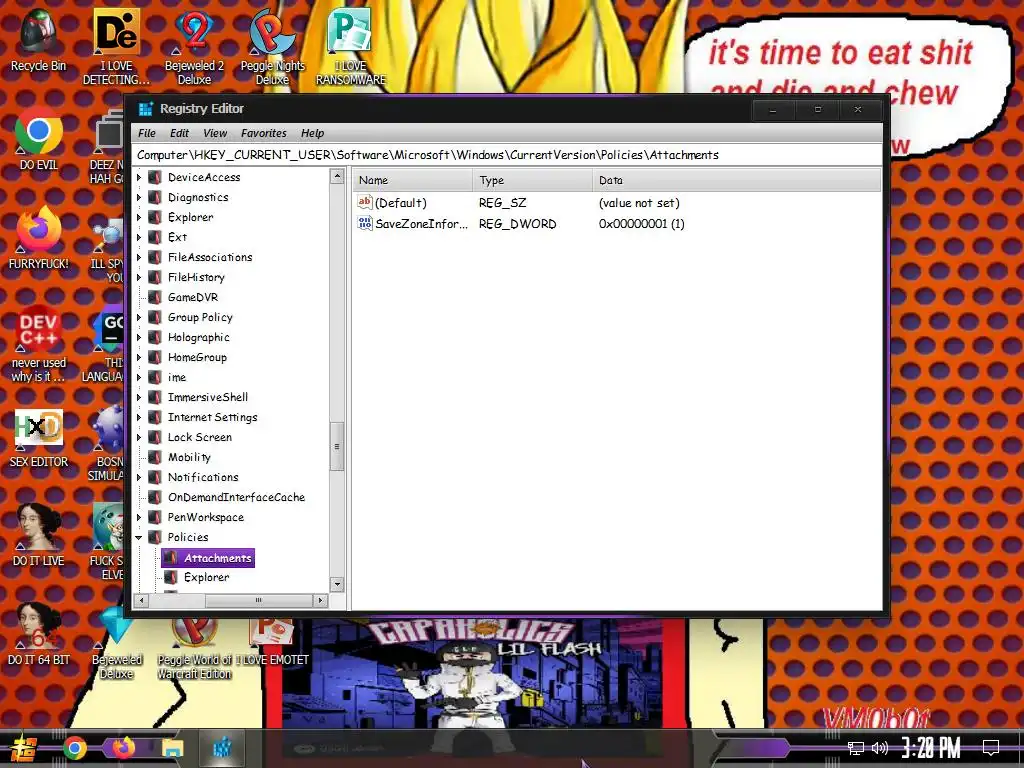Click the Registry Editor taskbar button
Viewport: 1024px width, 768px height.
tap(222, 747)
